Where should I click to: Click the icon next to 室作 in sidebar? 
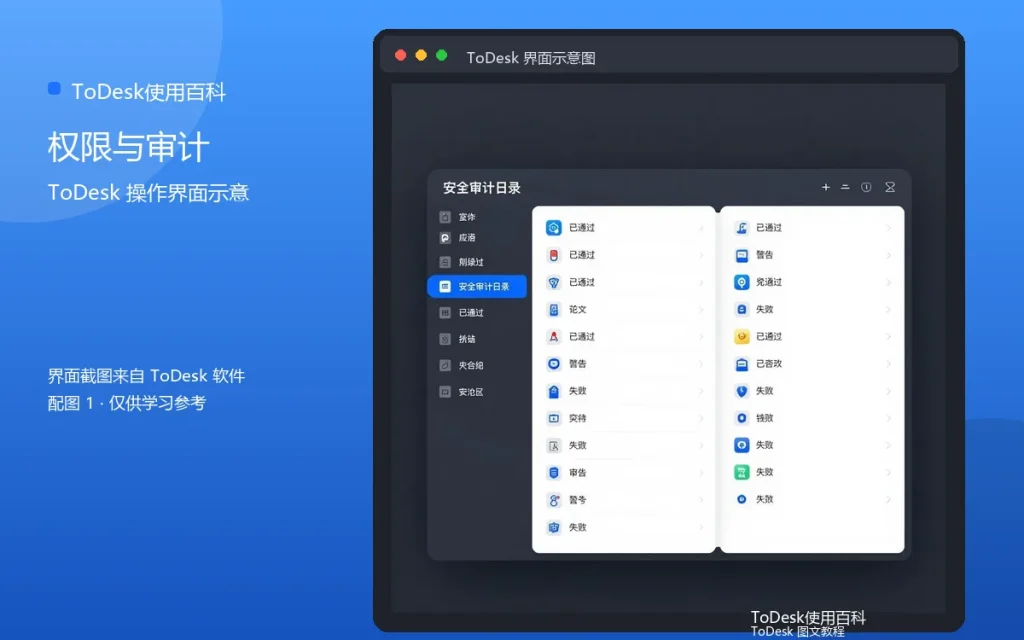(x=445, y=217)
